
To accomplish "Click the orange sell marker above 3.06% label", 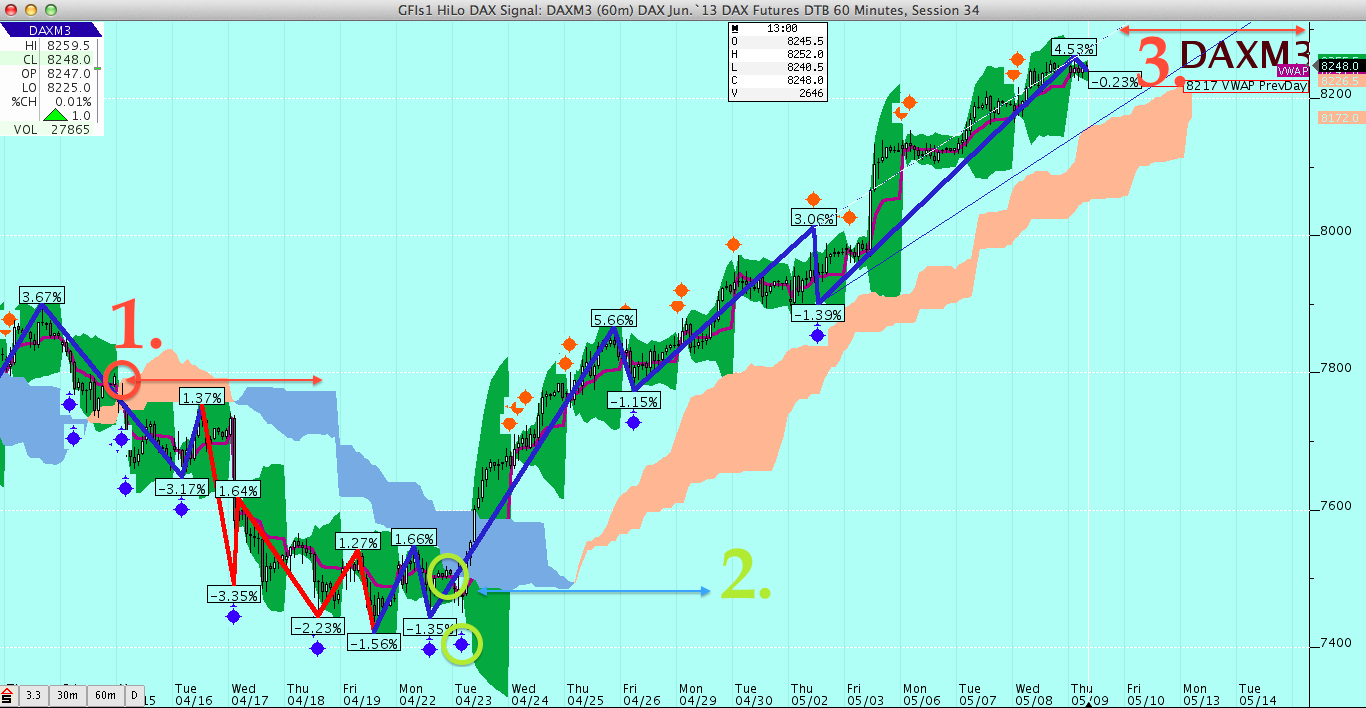I will click(813, 199).
